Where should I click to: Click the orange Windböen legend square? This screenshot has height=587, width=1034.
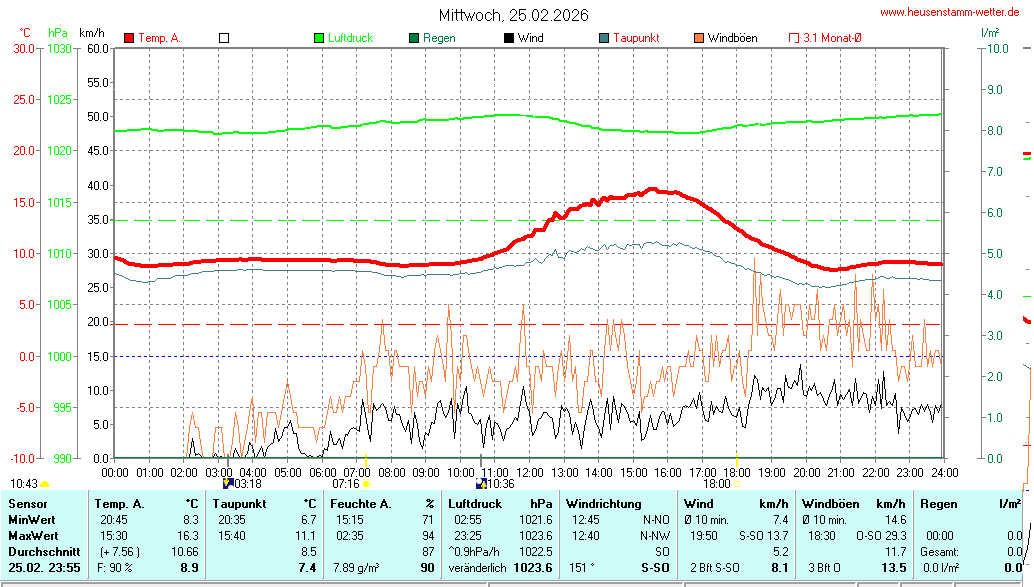tap(699, 38)
